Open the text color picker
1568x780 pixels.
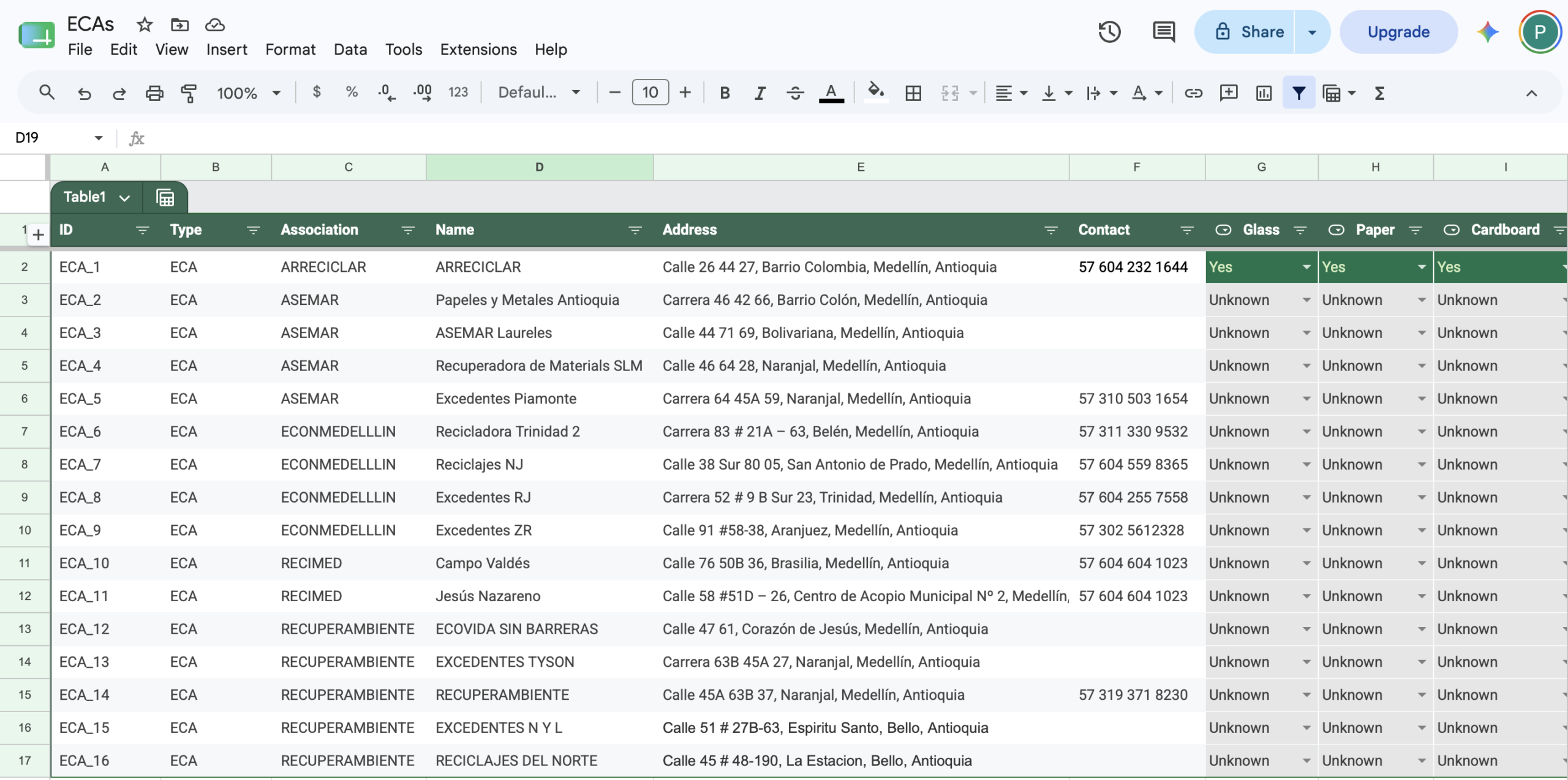[x=831, y=93]
